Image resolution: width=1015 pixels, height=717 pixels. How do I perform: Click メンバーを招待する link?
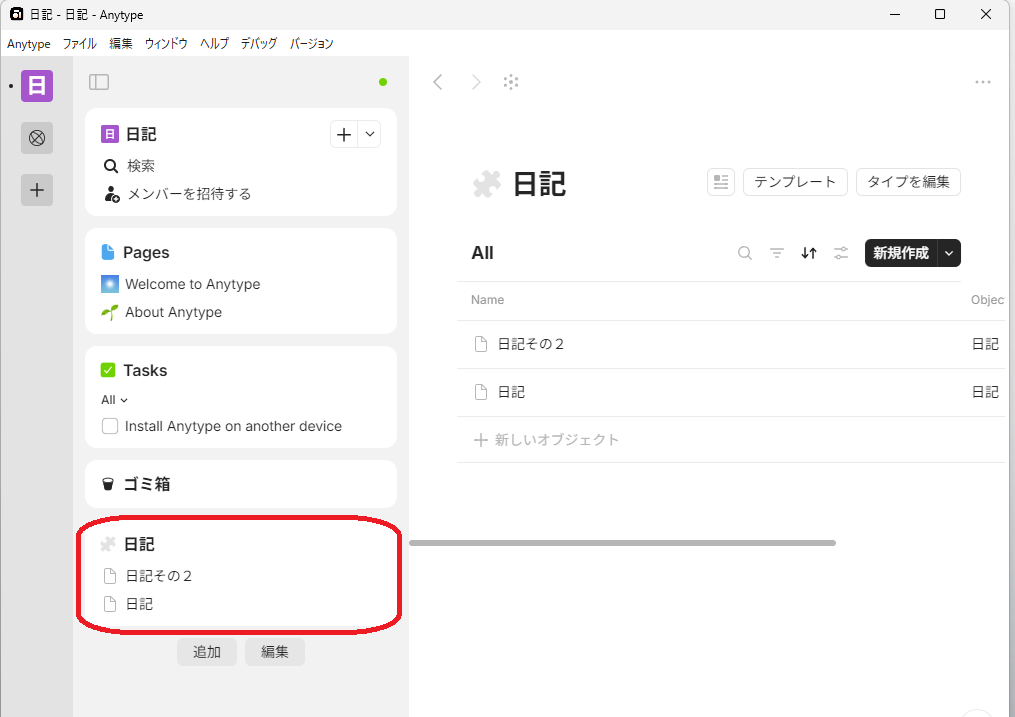(189, 194)
